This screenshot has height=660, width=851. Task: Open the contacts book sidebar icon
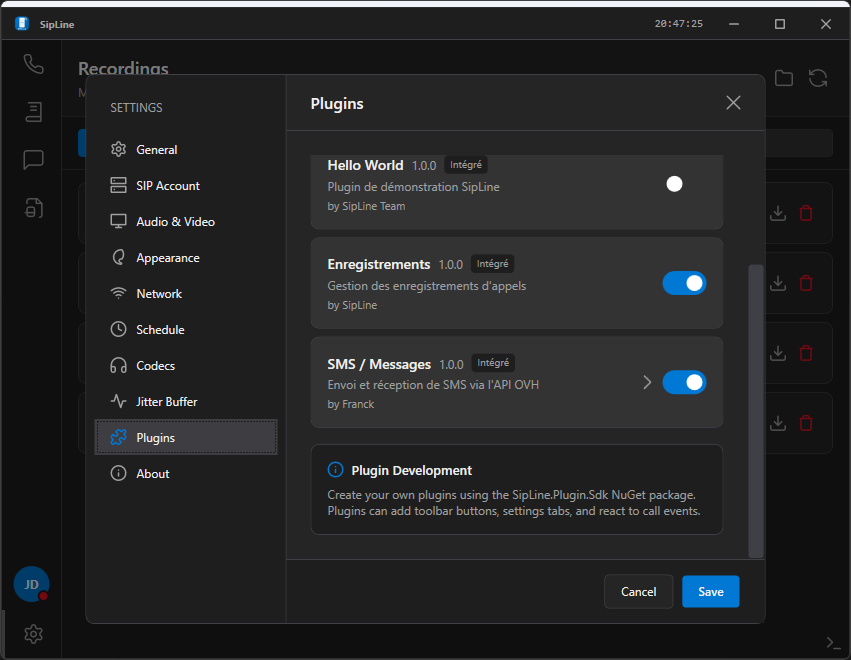point(33,111)
